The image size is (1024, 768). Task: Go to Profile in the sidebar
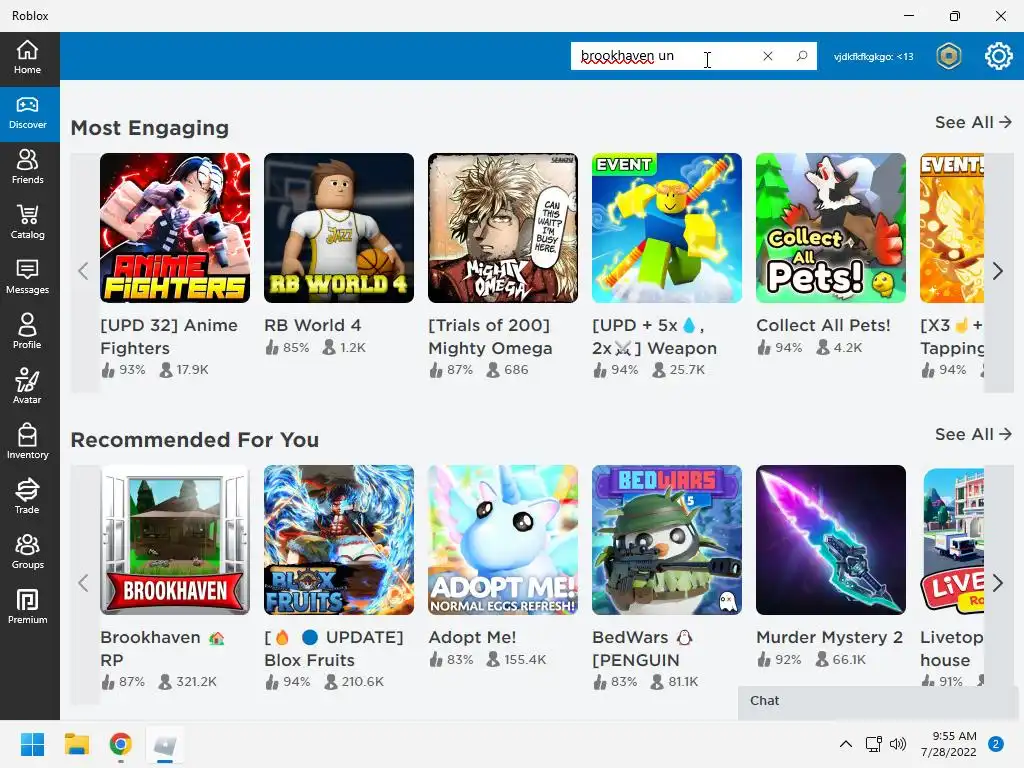[x=27, y=332]
